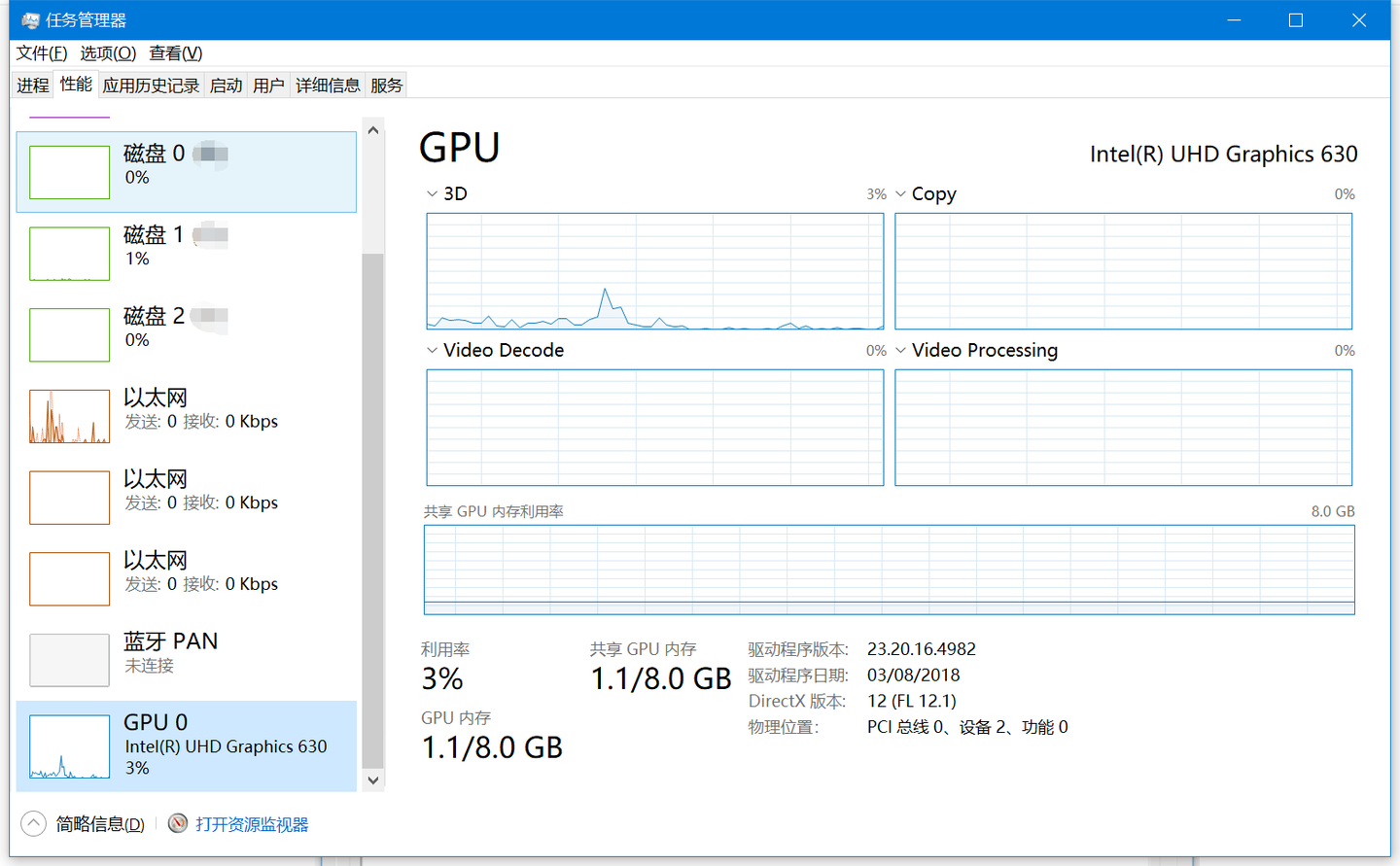The width and height of the screenshot is (1400, 866).
Task: Select the 磁盘 1 usage thumbnail
Action: [x=69, y=254]
